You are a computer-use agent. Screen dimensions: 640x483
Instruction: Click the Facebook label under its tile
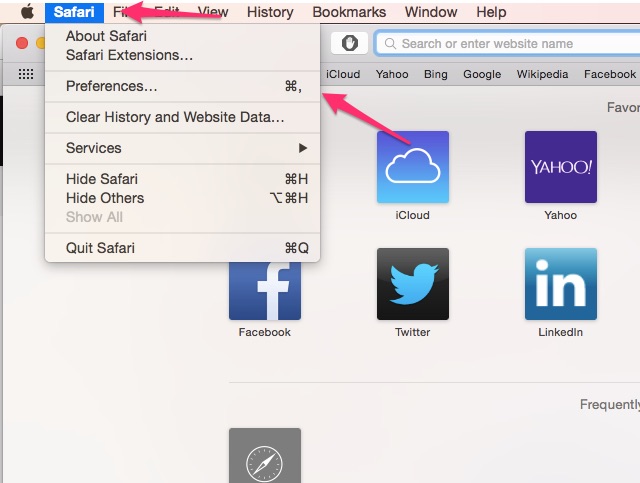(264, 332)
